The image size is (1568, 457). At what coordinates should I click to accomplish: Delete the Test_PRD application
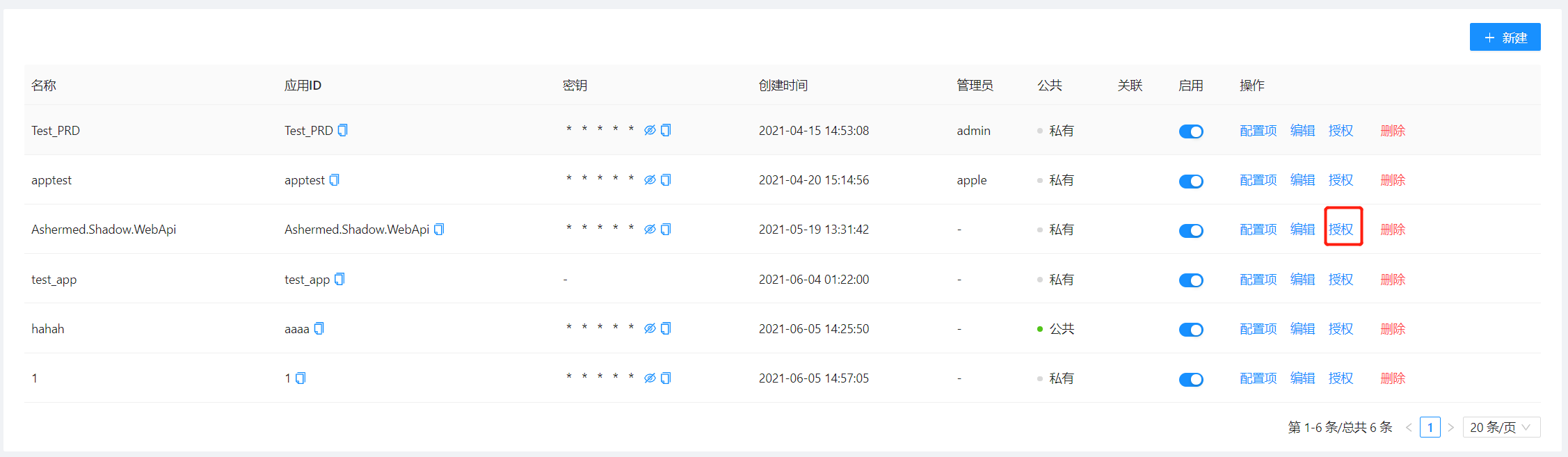1393,130
